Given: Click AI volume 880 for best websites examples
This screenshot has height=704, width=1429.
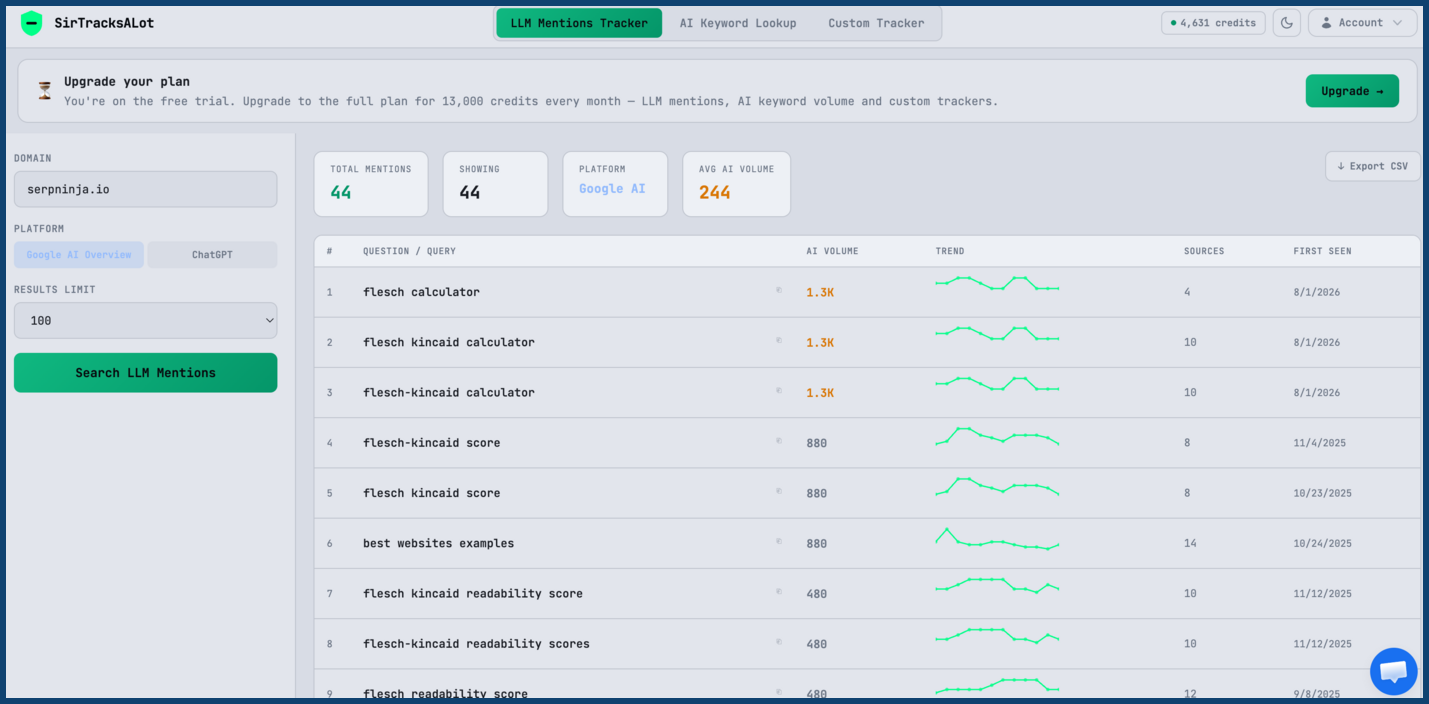Looking at the screenshot, I should (817, 543).
